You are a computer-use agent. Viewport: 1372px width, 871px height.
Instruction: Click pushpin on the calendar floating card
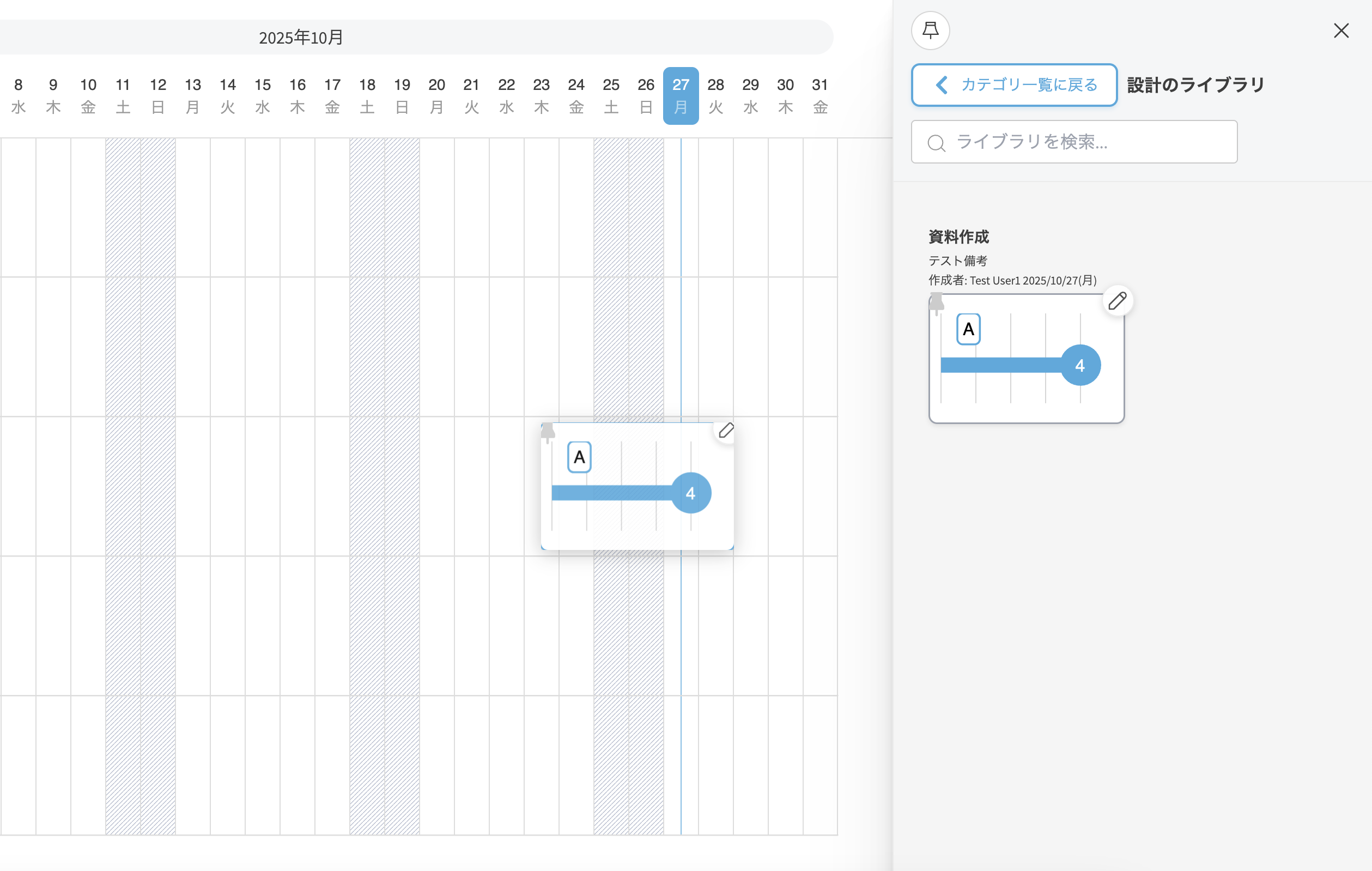(x=548, y=432)
